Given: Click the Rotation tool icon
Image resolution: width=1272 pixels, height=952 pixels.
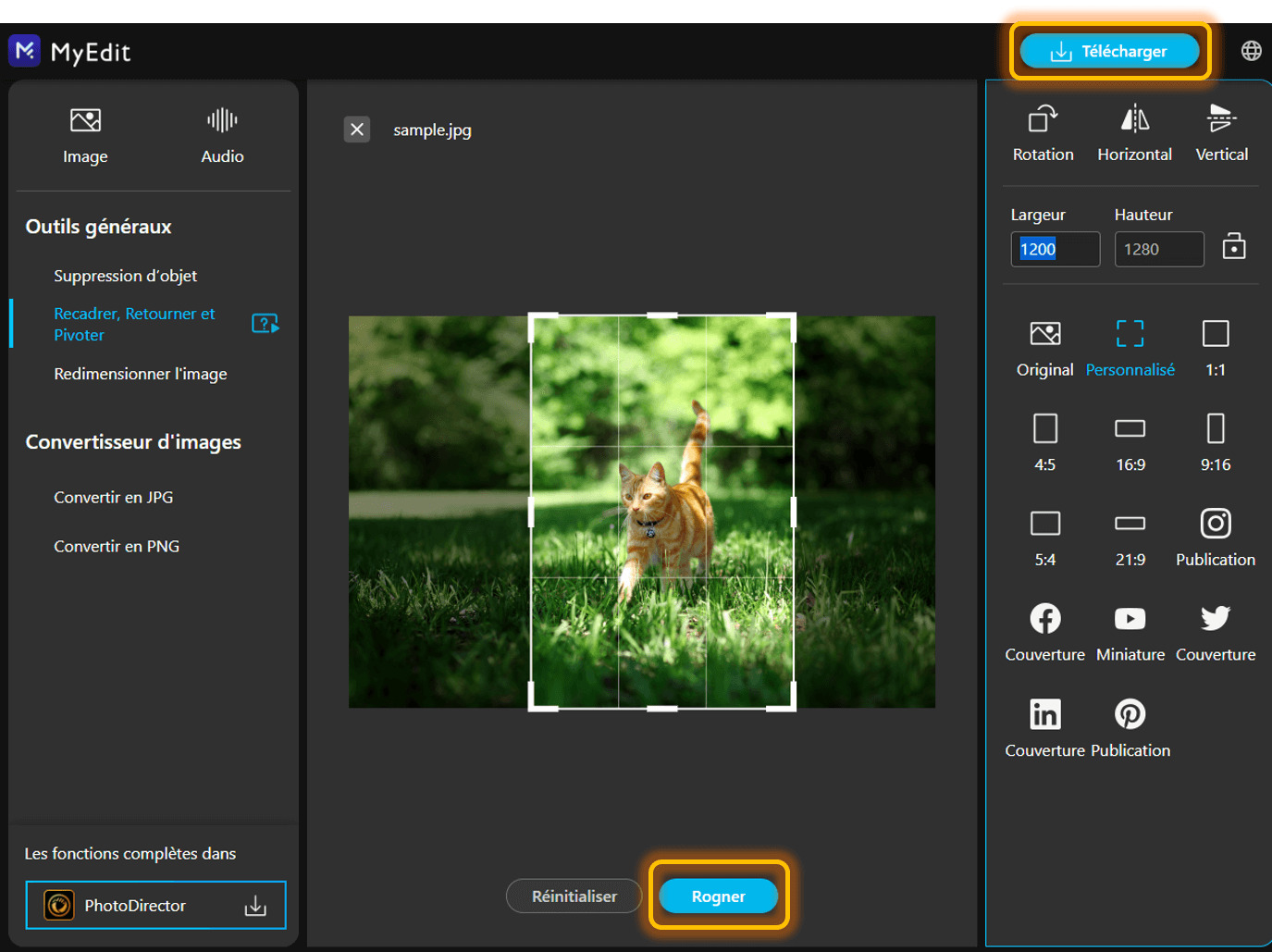Looking at the screenshot, I should 1043,120.
